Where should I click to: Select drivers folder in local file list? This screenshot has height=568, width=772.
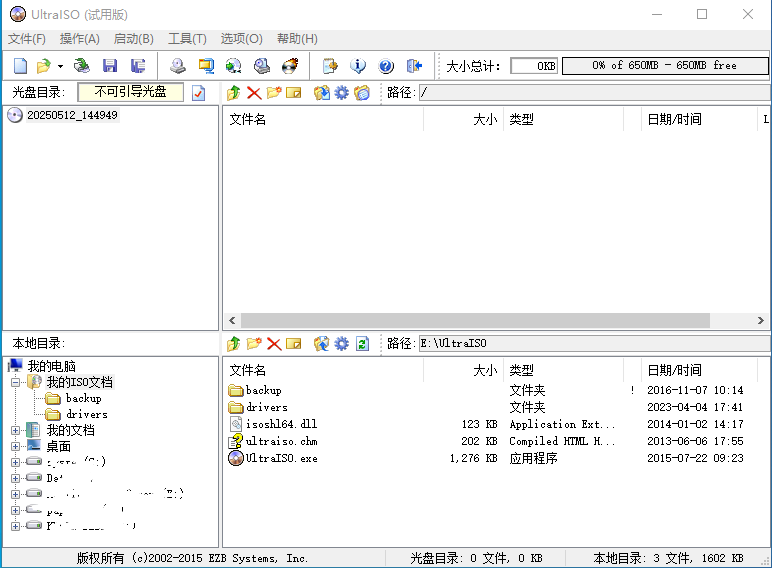tap(266, 407)
